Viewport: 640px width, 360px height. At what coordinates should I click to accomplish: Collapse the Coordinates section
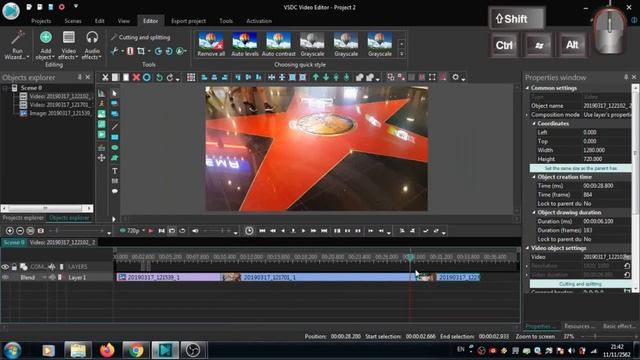tap(534, 124)
